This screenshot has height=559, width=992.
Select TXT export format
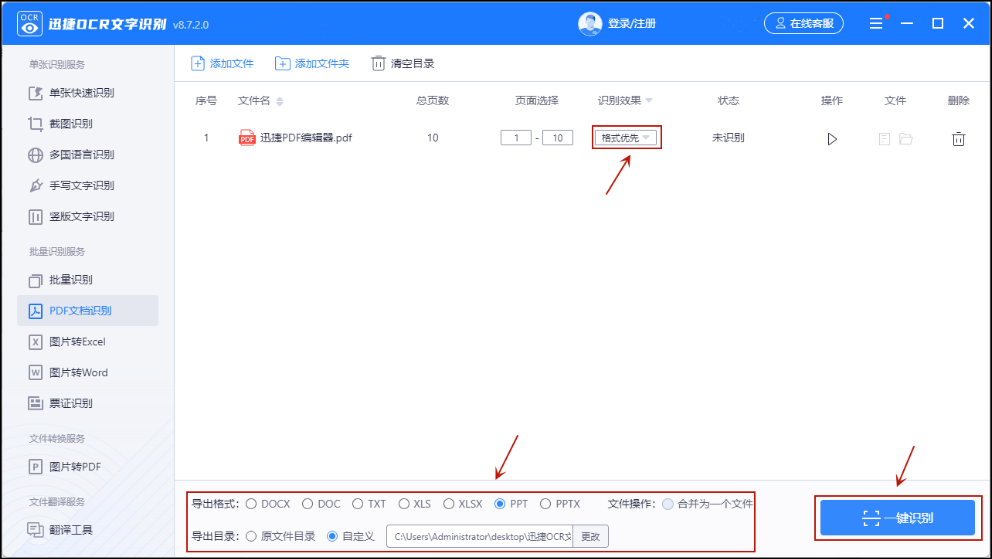[357, 504]
